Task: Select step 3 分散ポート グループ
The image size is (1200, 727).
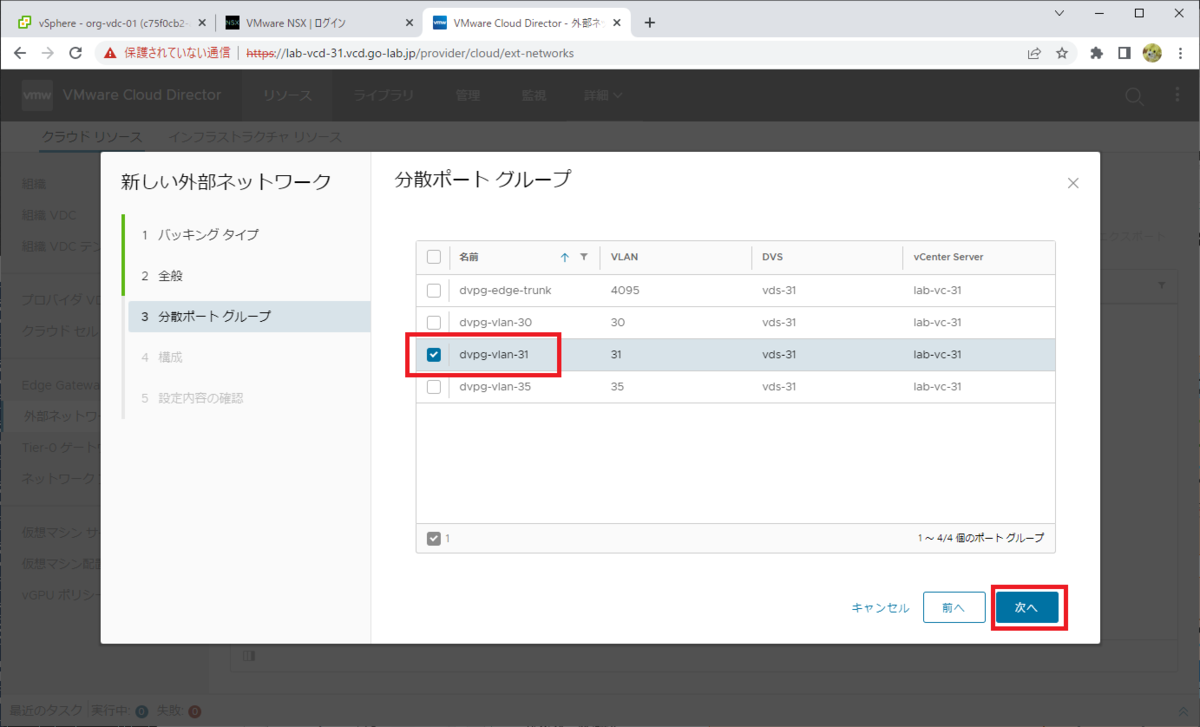Action: (249, 316)
